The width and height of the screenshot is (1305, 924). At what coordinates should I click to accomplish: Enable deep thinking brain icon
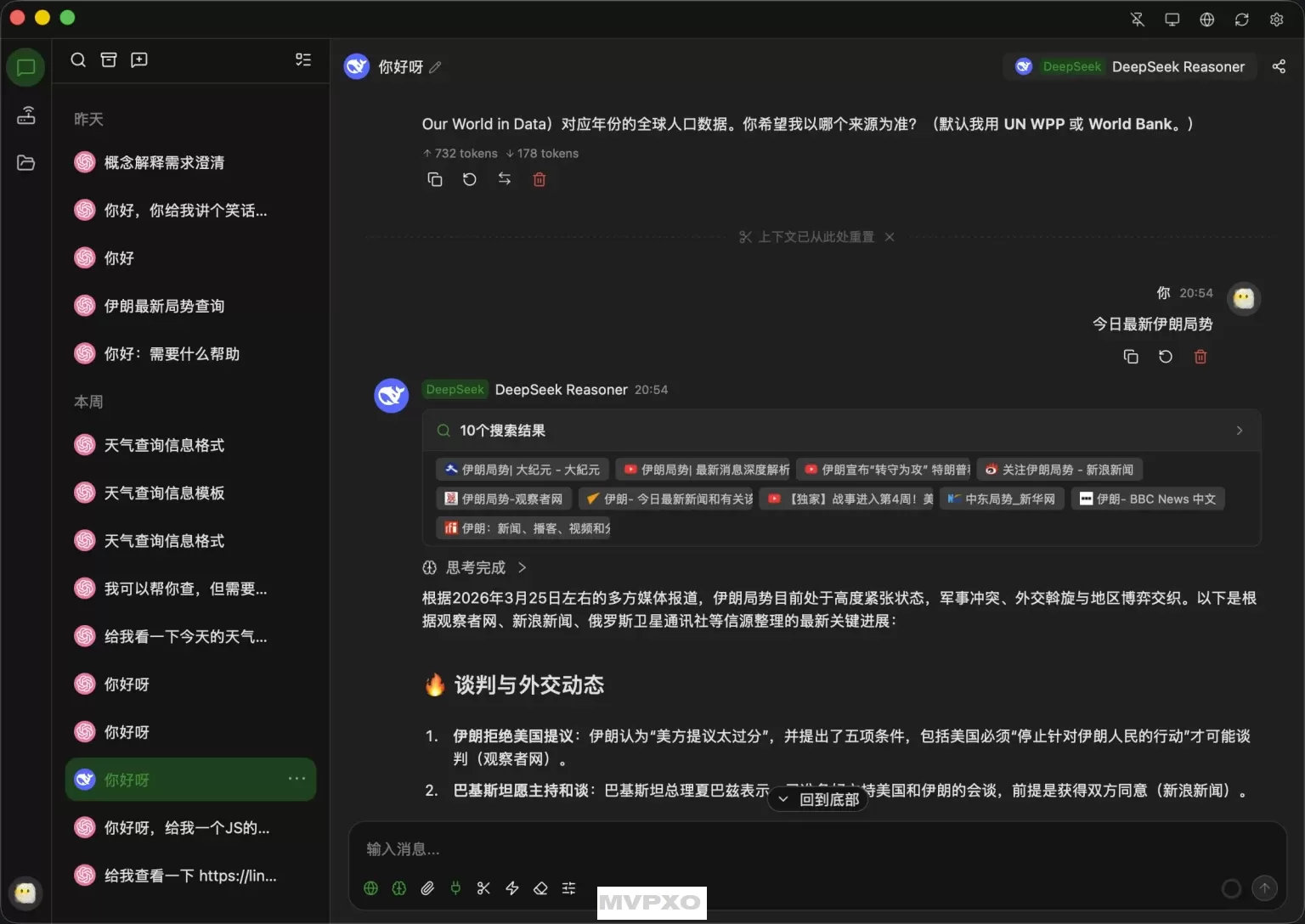click(399, 887)
